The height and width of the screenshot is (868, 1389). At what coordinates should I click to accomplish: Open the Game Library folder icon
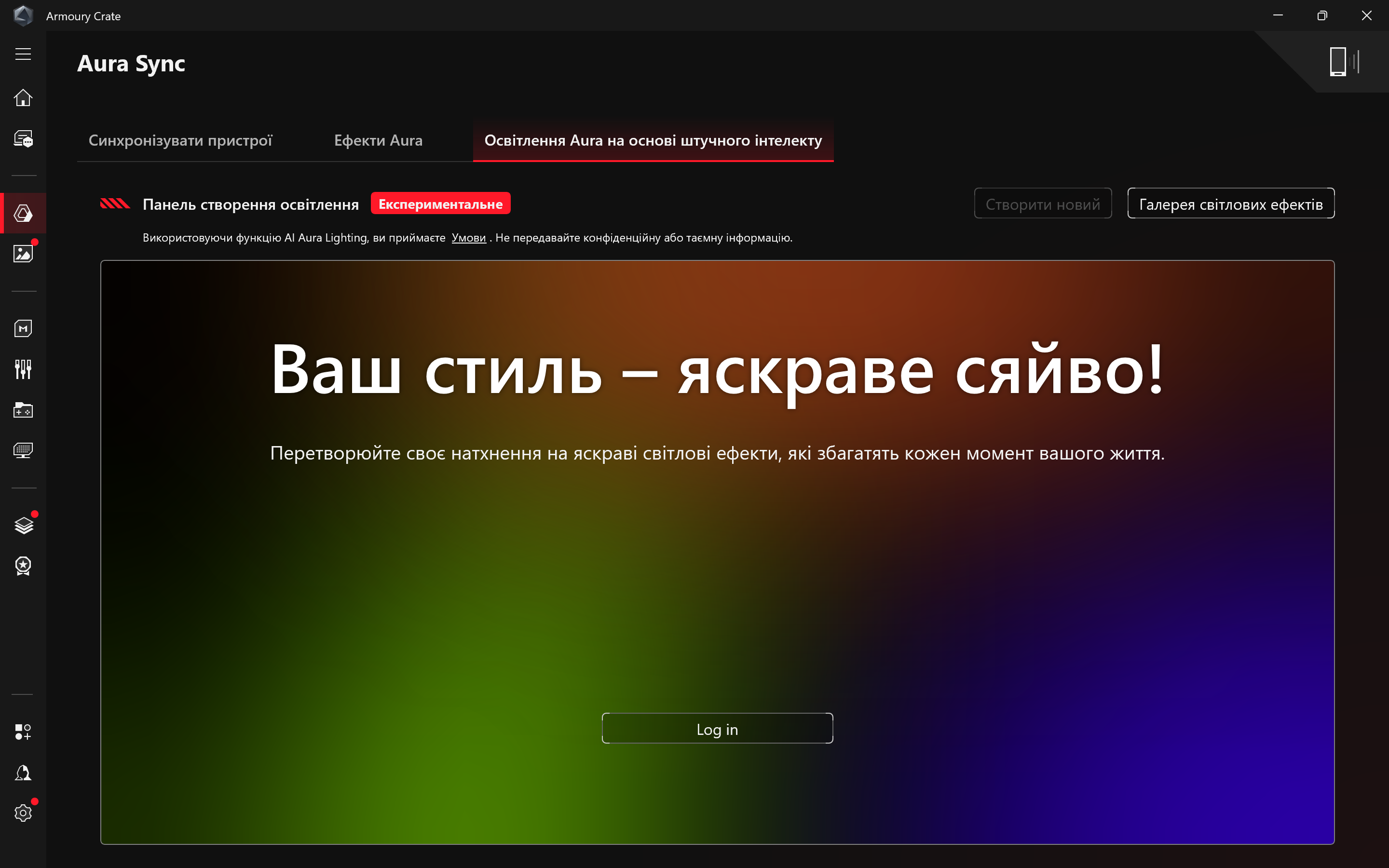[x=23, y=410]
